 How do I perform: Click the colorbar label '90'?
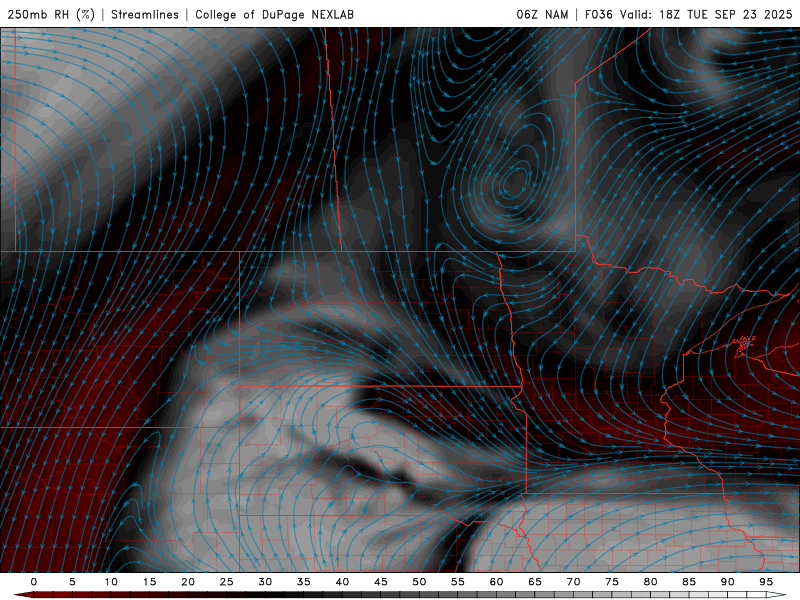[727, 582]
